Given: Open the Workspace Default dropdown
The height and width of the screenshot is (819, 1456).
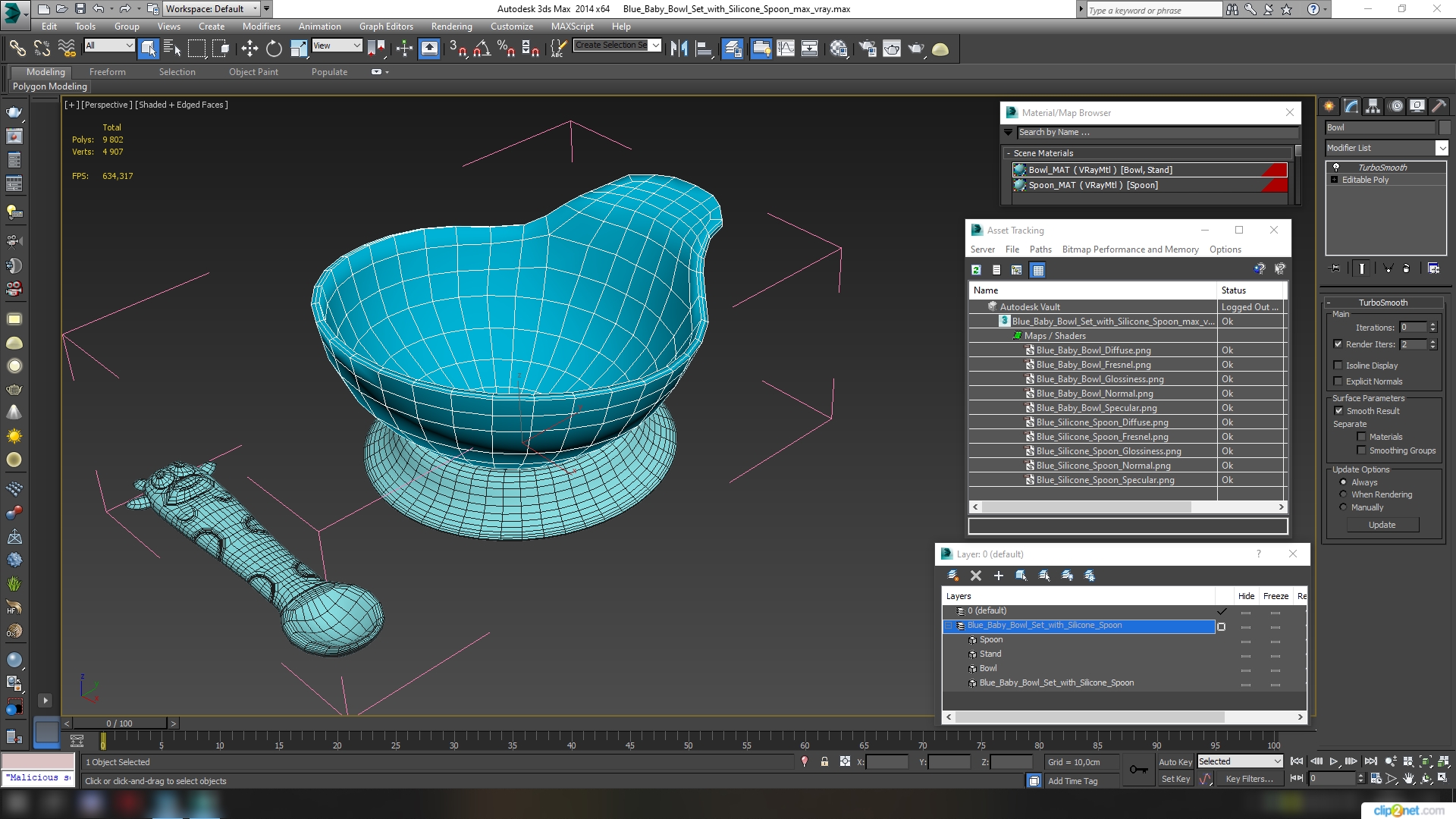Looking at the screenshot, I should point(211,9).
